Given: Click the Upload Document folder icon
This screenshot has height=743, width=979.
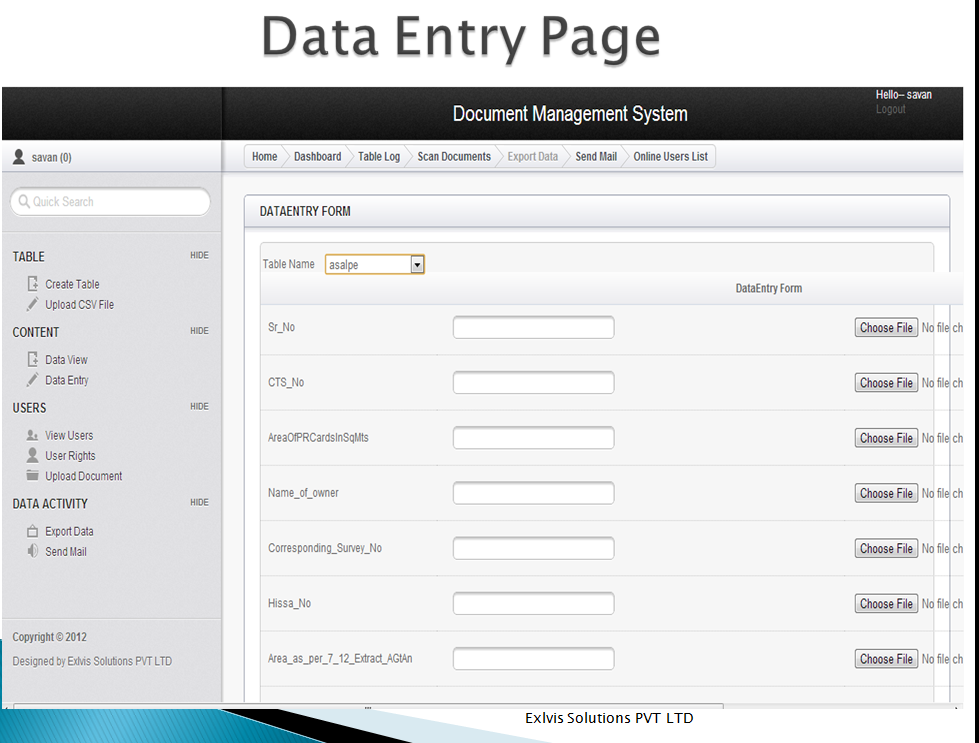Looking at the screenshot, I should pos(33,476).
